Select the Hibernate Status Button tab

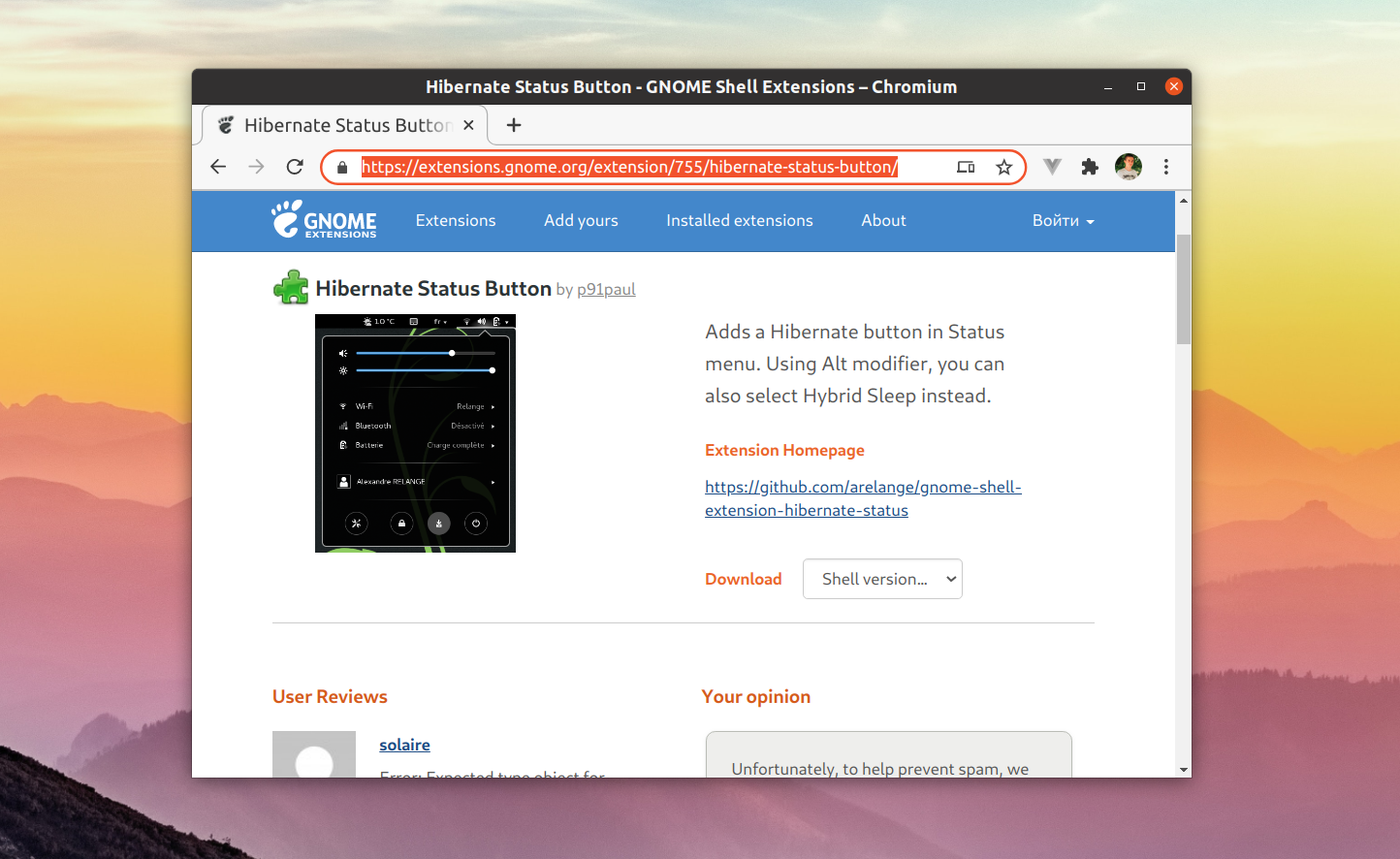tap(344, 125)
